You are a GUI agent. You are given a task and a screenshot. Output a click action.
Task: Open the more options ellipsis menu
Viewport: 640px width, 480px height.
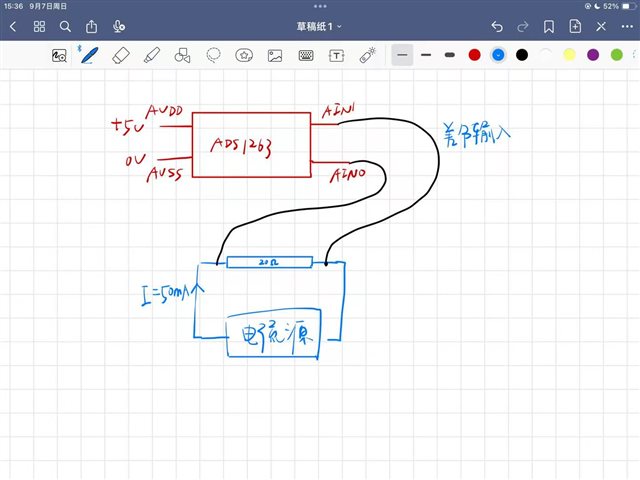[627, 27]
